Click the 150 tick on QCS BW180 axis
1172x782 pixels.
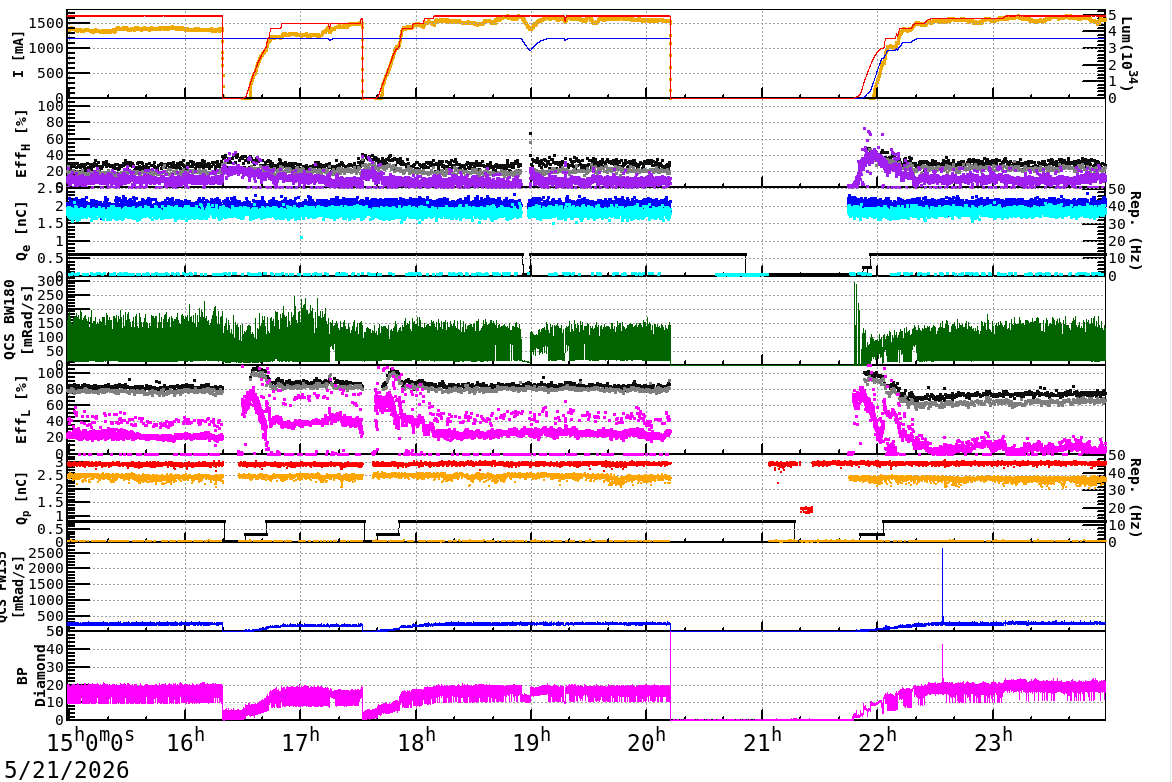50,323
